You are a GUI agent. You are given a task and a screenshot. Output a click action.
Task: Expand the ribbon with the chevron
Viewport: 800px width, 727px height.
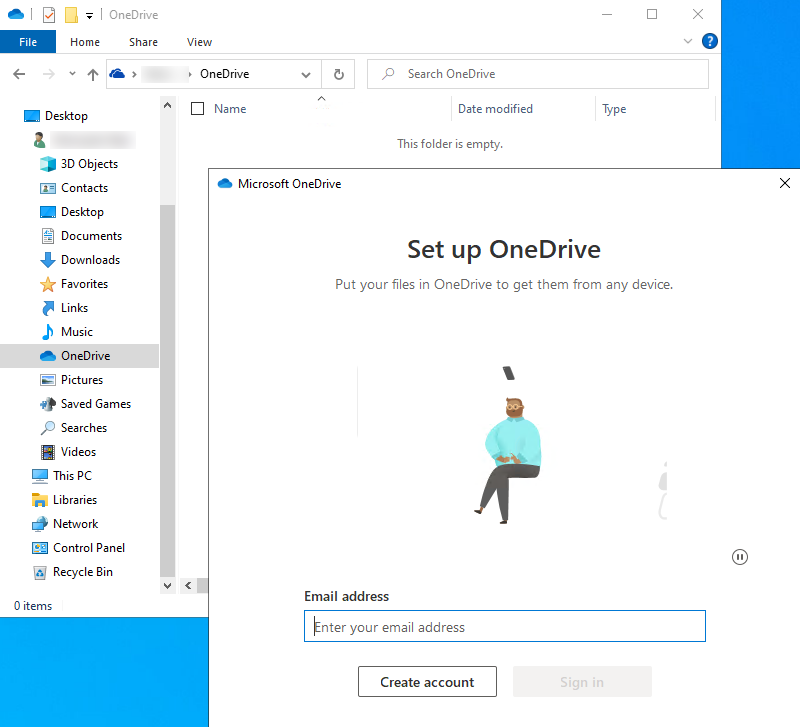pos(687,42)
